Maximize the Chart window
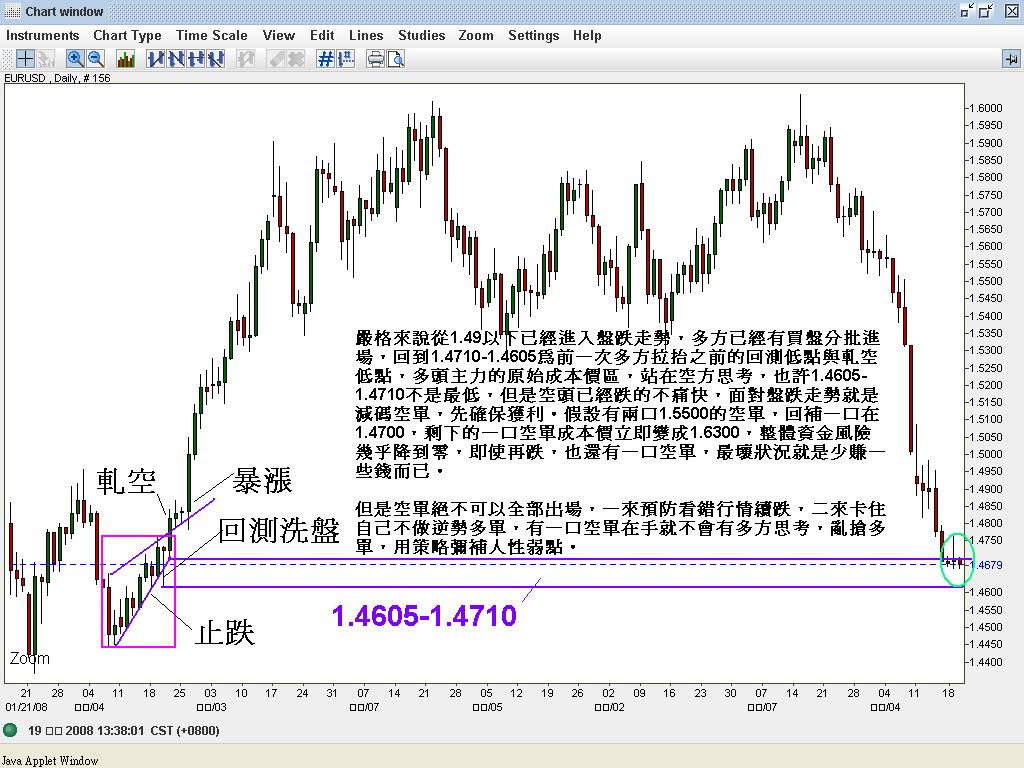Image resolution: width=1024 pixels, height=768 pixels. tap(986, 11)
